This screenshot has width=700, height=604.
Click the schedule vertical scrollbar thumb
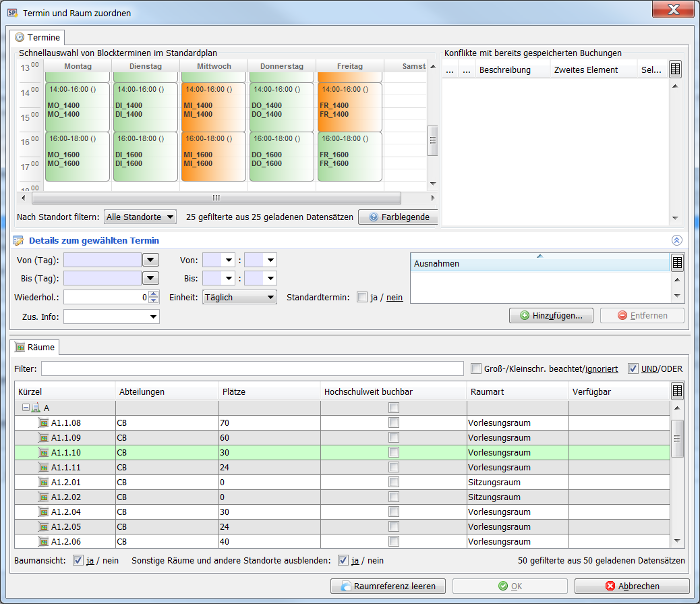tap(432, 140)
